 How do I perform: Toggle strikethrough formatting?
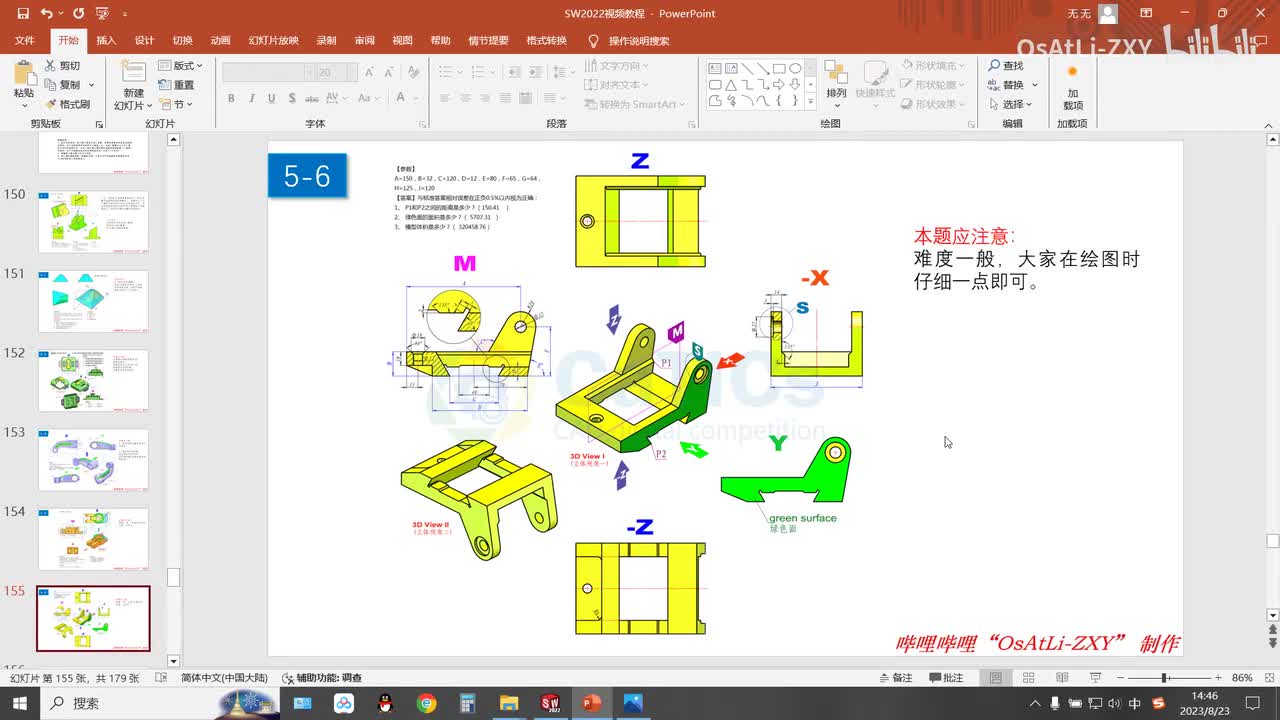311,98
